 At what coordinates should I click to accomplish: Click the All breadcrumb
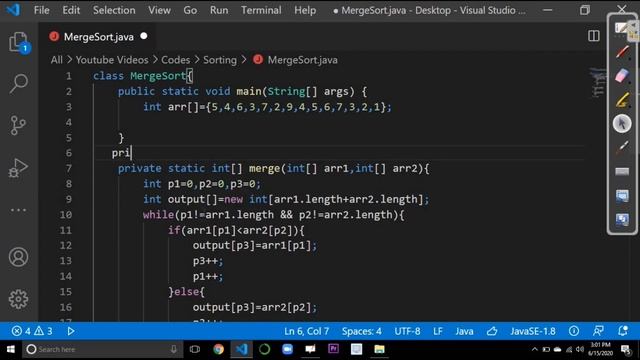tap(56, 60)
